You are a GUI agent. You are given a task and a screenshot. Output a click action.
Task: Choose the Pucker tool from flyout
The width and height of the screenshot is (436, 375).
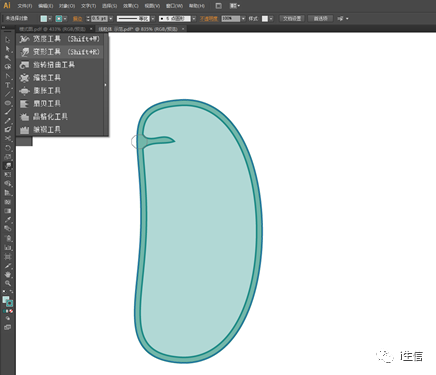(x=60, y=78)
